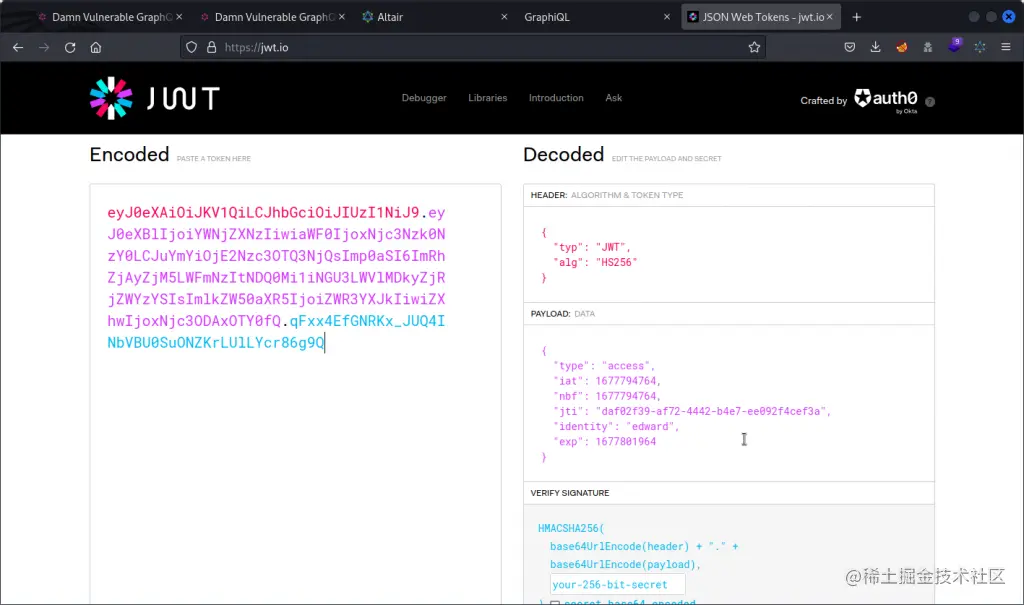Click the "type": "access" payload line

tap(604, 366)
